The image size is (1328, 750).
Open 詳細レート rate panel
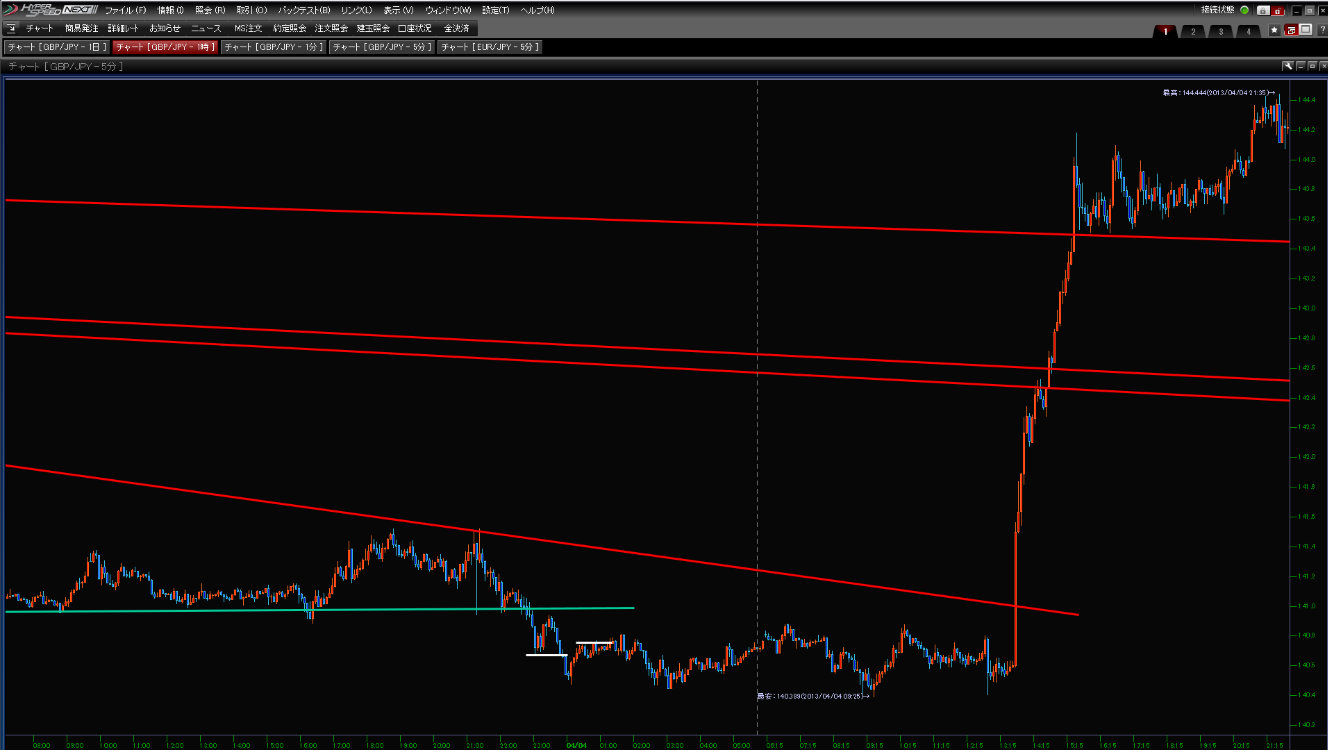[123, 28]
